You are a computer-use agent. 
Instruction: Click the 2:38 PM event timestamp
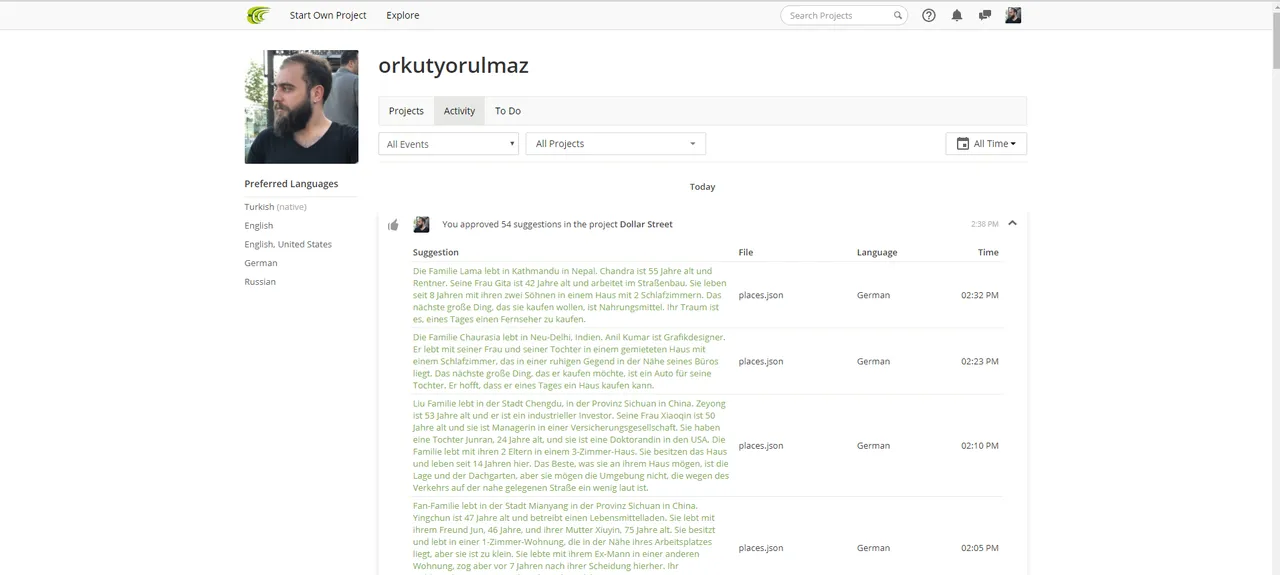pyautogui.click(x=984, y=224)
